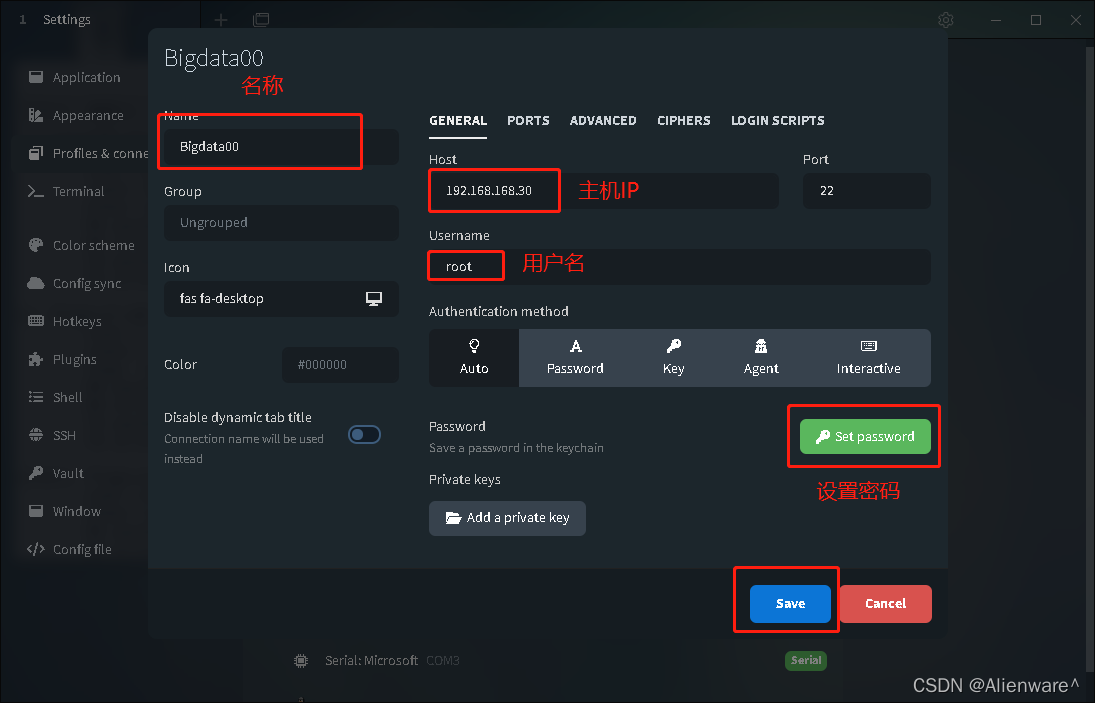This screenshot has height=703, width=1095.
Task: Click the Serial badge on the COM3 row
Action: click(x=806, y=660)
